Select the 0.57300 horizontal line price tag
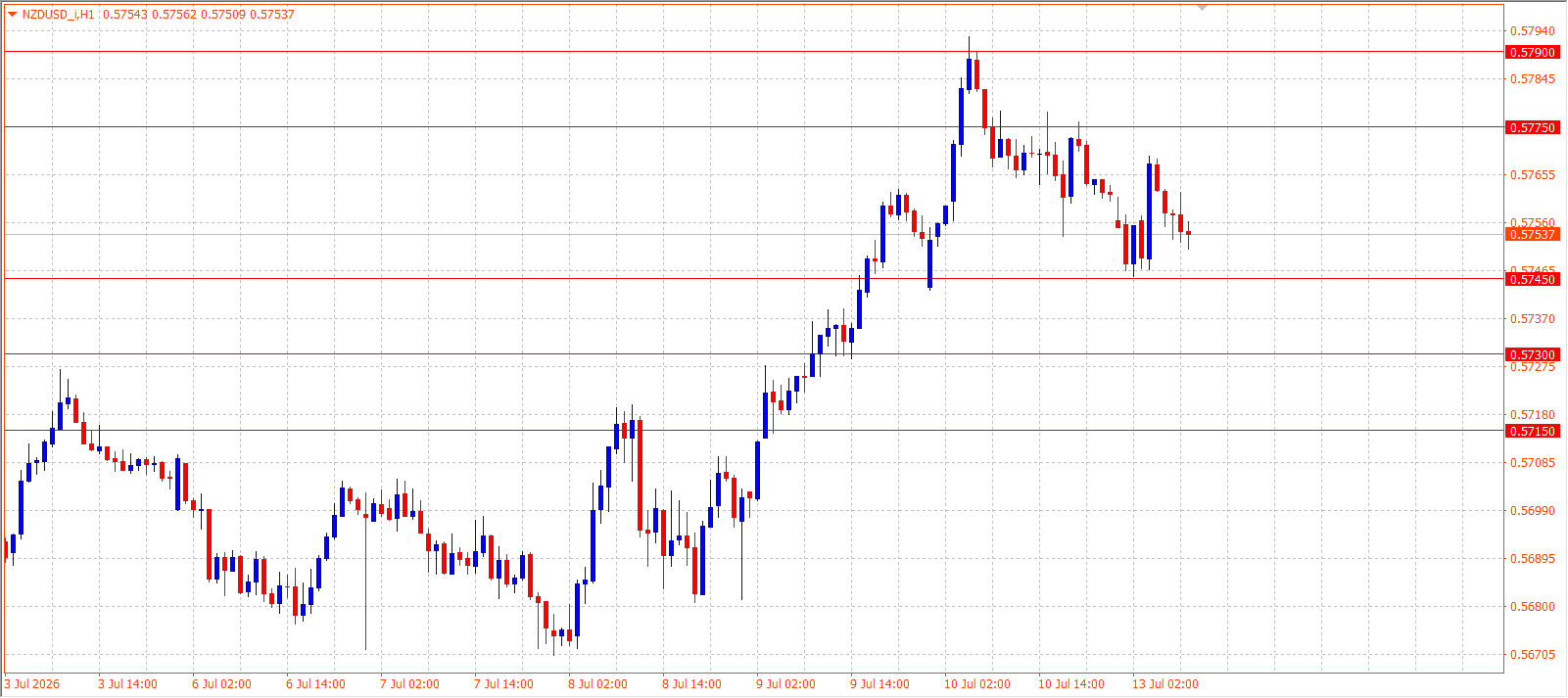This screenshot has width=1568, height=698. [x=1532, y=354]
